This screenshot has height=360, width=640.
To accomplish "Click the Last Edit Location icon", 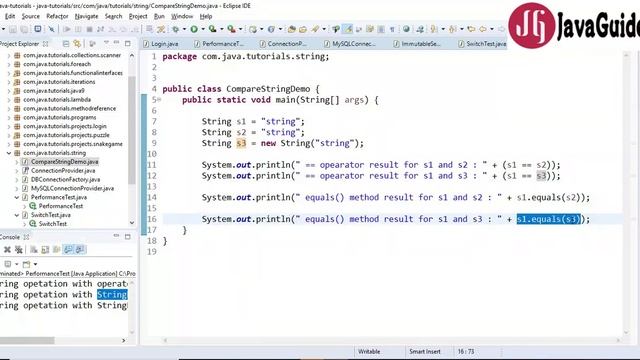I will click(471, 29).
